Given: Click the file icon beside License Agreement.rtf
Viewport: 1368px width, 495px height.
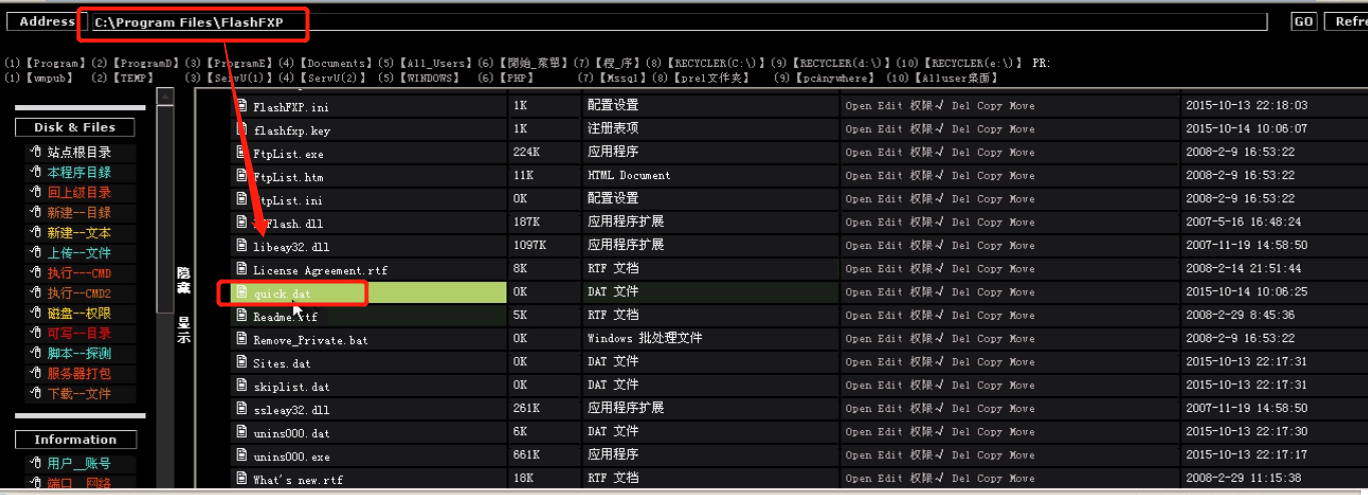Looking at the screenshot, I should pyautogui.click(x=240, y=268).
